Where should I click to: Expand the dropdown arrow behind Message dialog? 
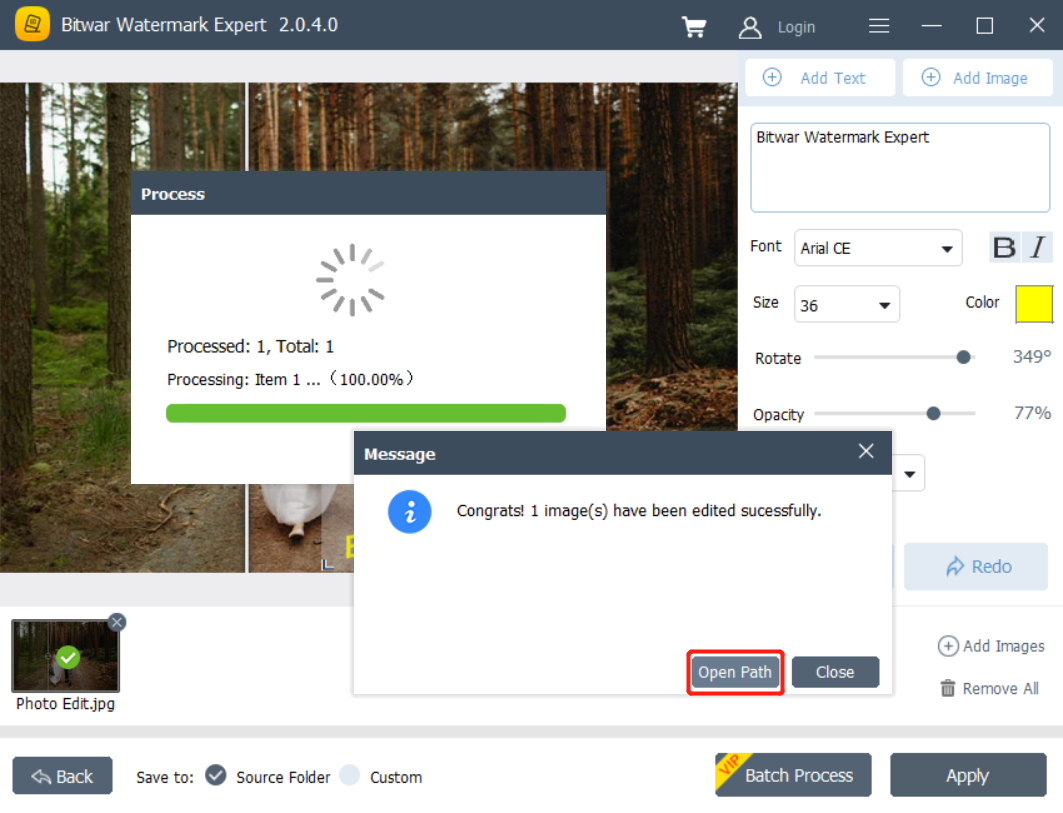click(x=909, y=474)
